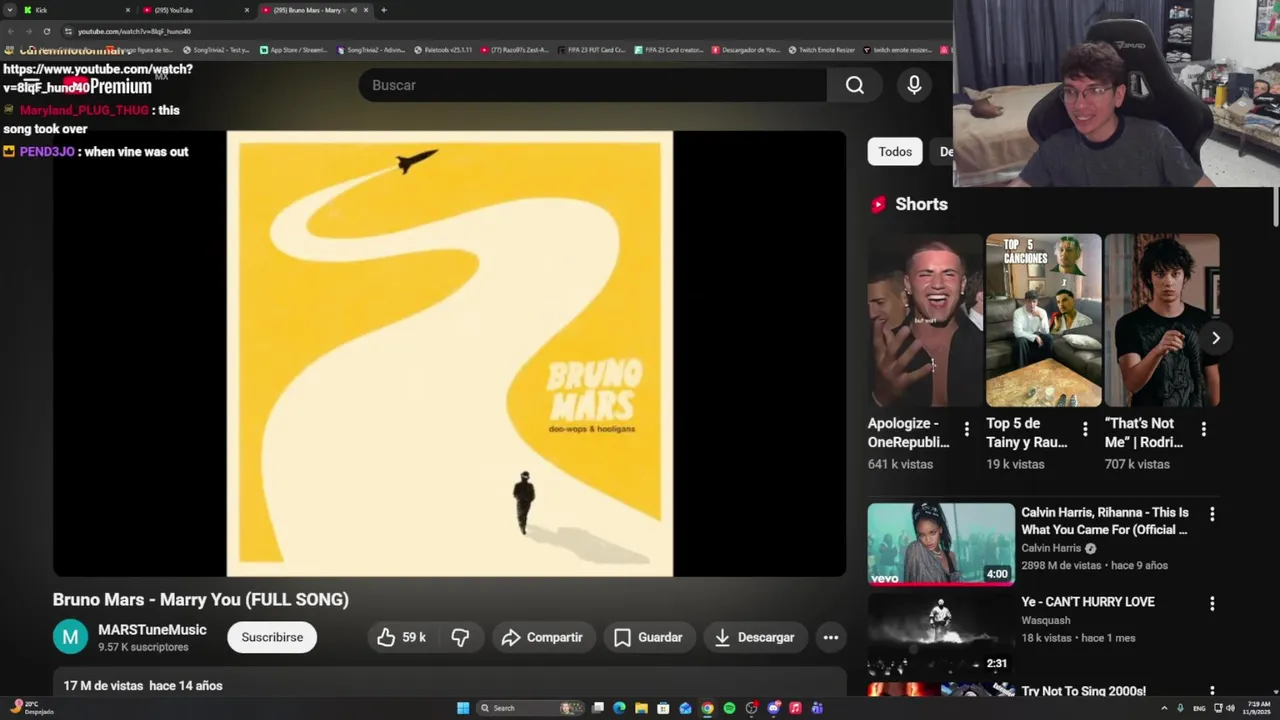The image size is (1280, 720).
Task: Open the Descargador de You bookmark
Action: pos(745,49)
